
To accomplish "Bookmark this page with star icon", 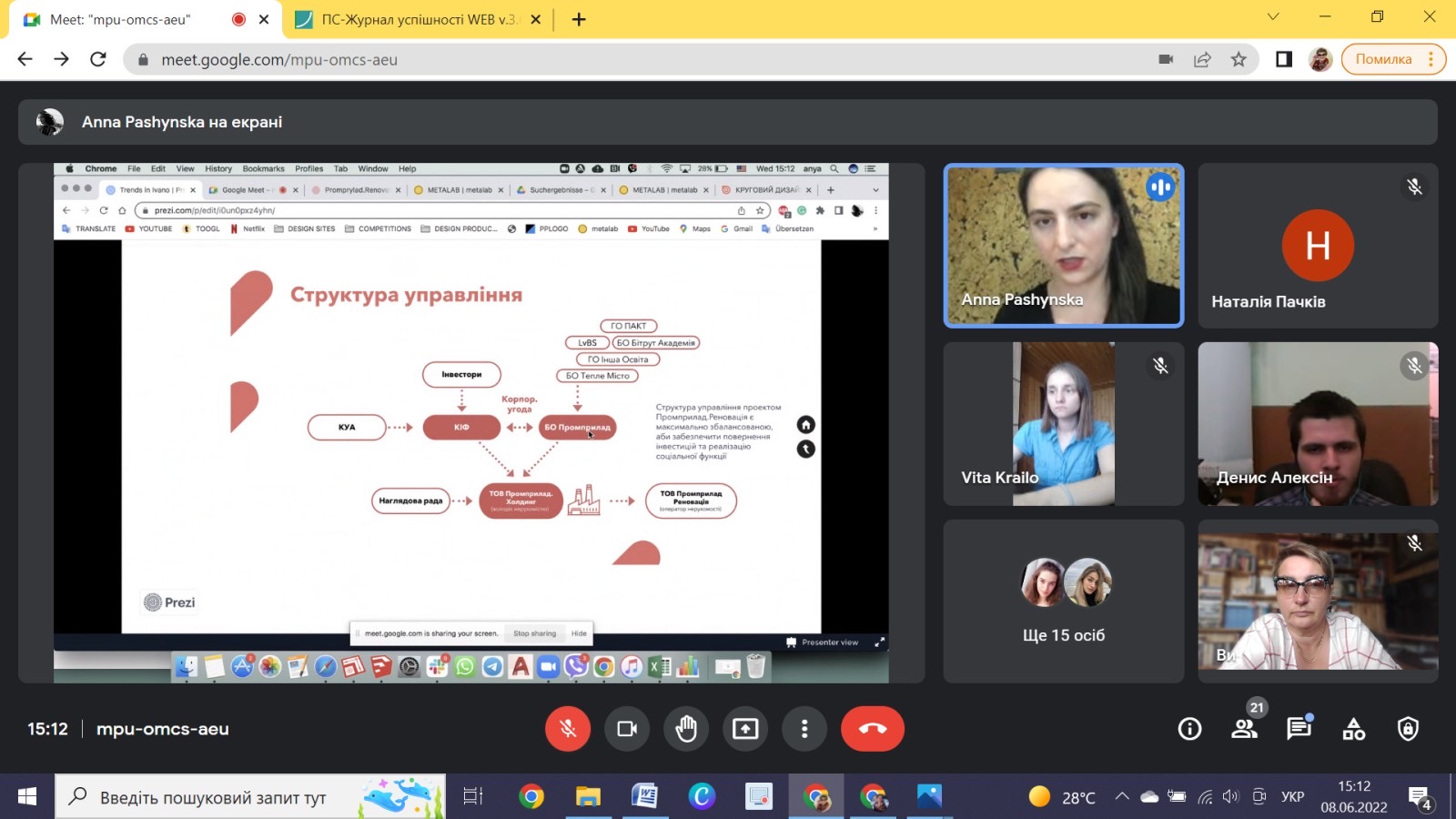I will tap(1239, 59).
